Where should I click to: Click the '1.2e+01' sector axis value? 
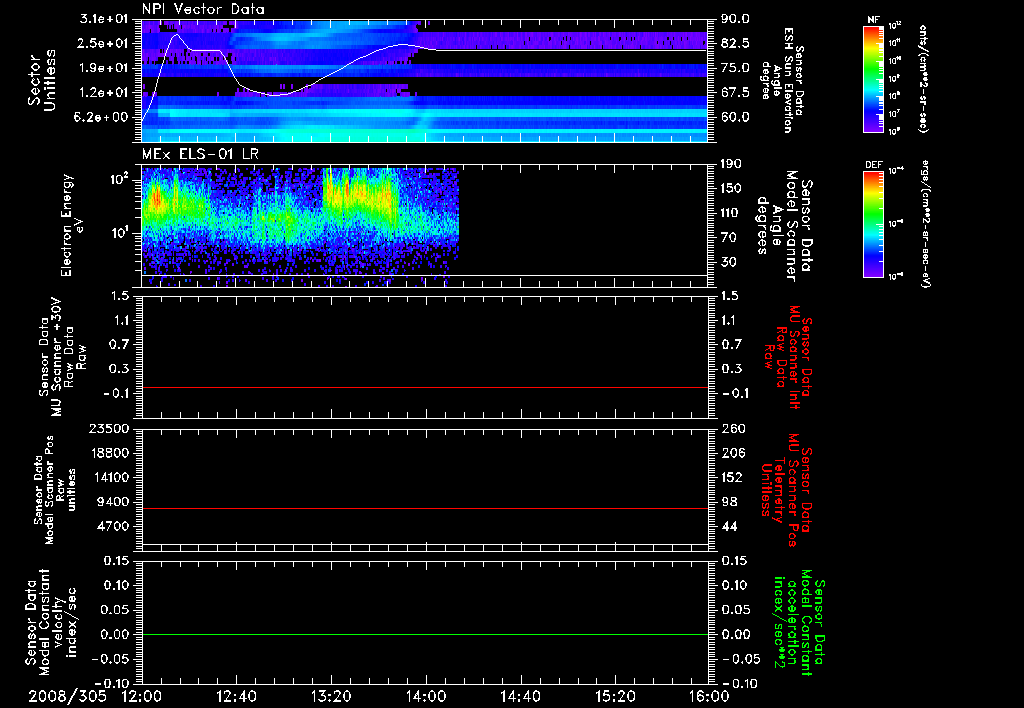coord(103,92)
